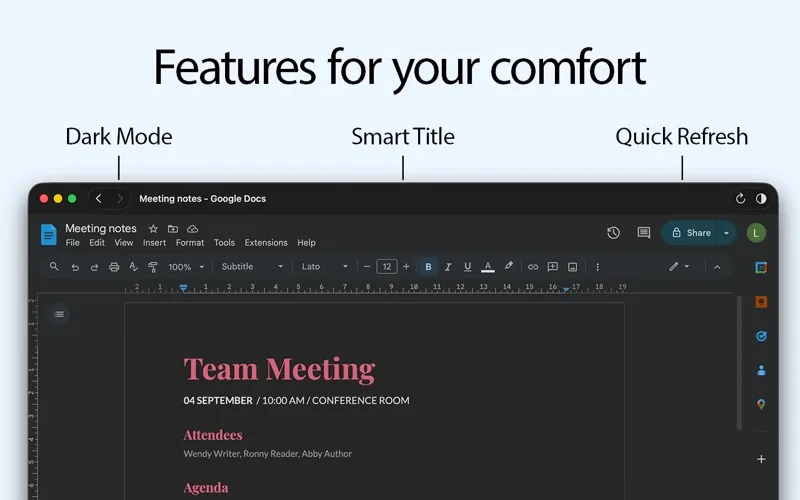Click the paint format roller icon
This screenshot has height=500, width=800.
pos(153,267)
